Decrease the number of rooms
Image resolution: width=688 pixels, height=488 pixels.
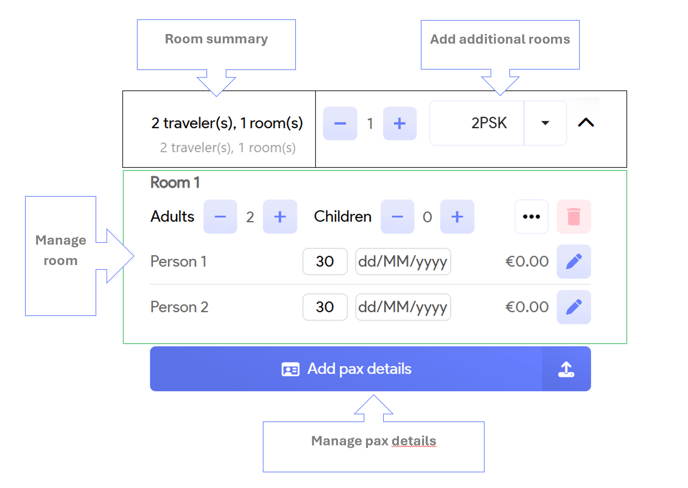(340, 124)
